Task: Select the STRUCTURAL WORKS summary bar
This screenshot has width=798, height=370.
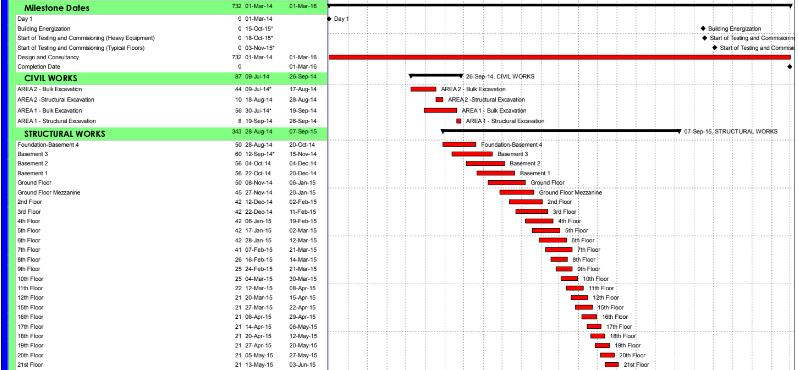Action: [x=561, y=131]
